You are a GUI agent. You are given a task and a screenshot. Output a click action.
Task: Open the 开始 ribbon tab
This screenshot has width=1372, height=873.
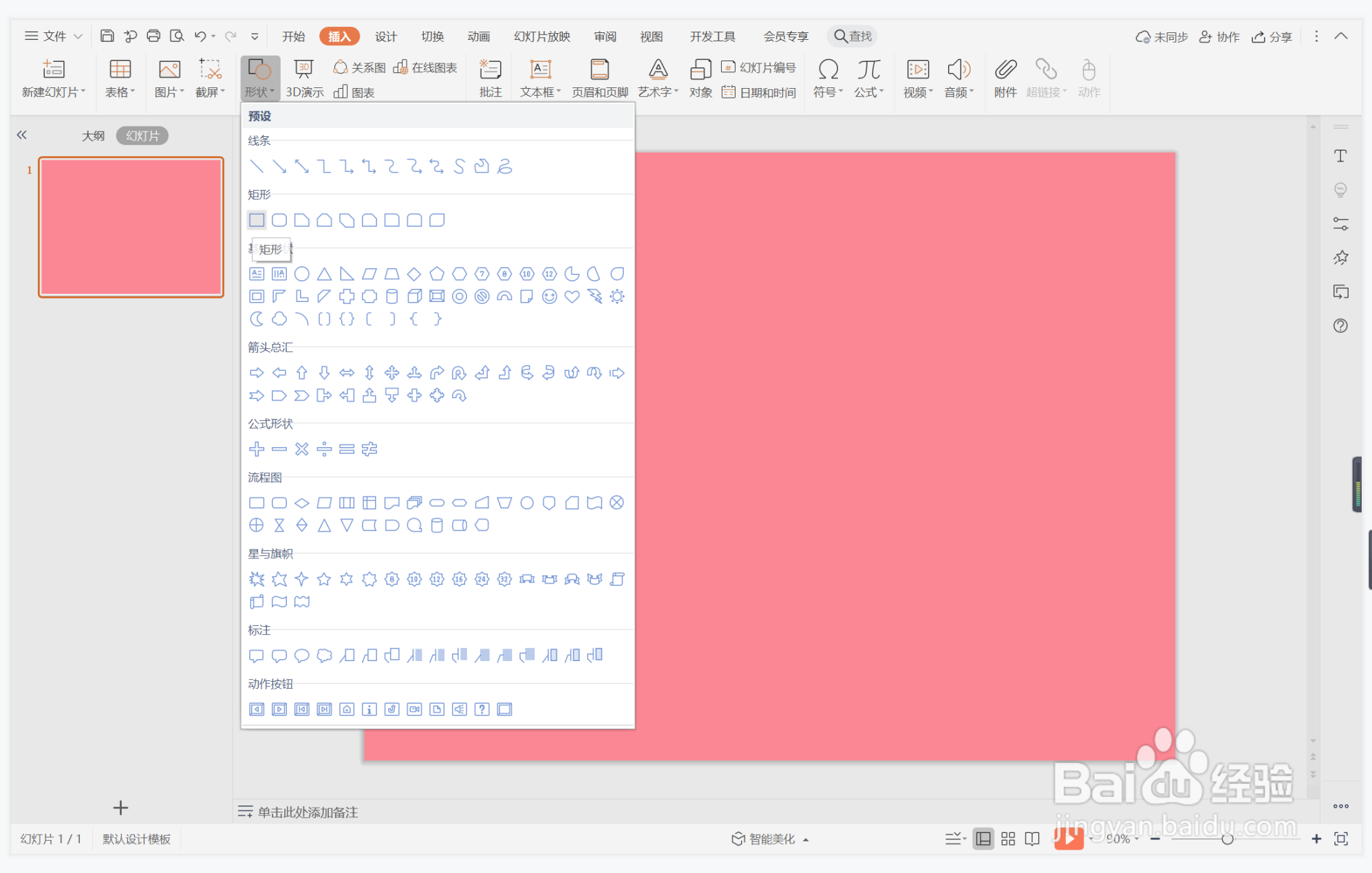tap(293, 36)
